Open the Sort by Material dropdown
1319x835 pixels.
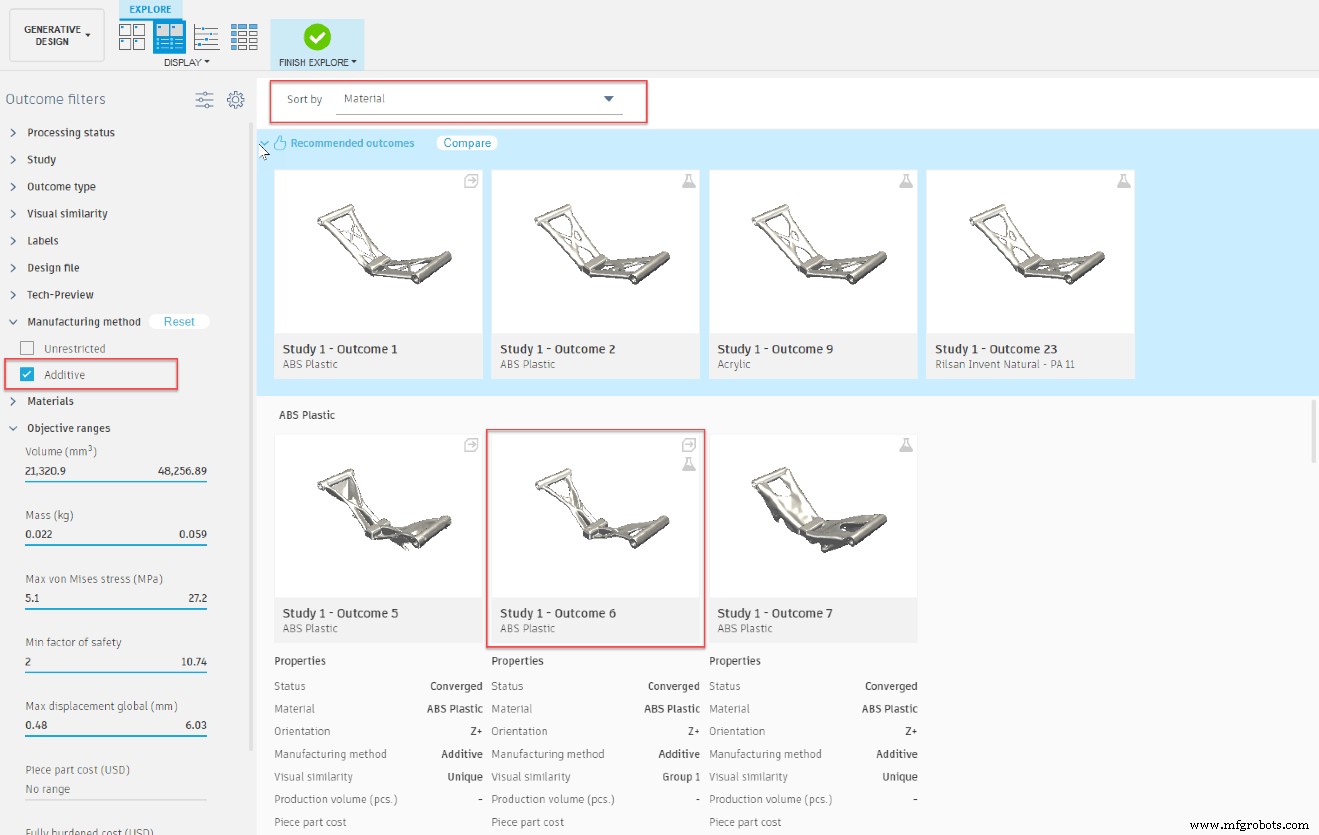pos(608,100)
